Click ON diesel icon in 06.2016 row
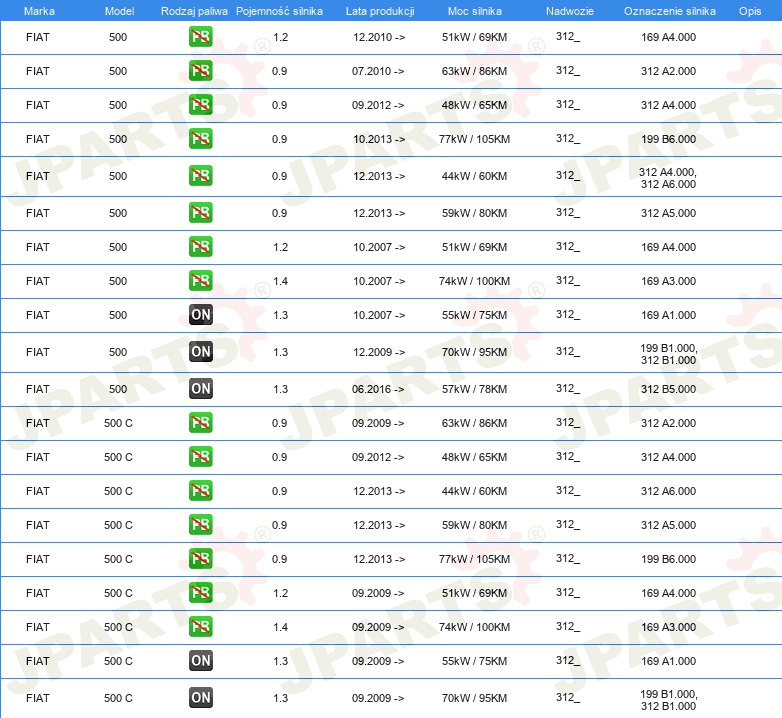782x718 pixels. 200,389
